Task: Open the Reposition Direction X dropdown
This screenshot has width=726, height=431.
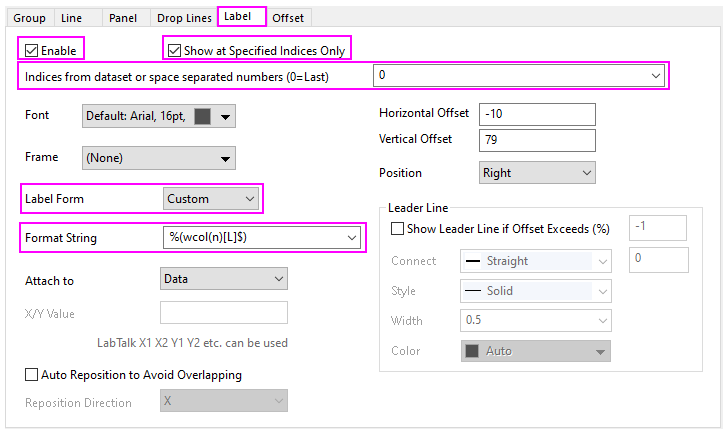Action: (x=224, y=400)
